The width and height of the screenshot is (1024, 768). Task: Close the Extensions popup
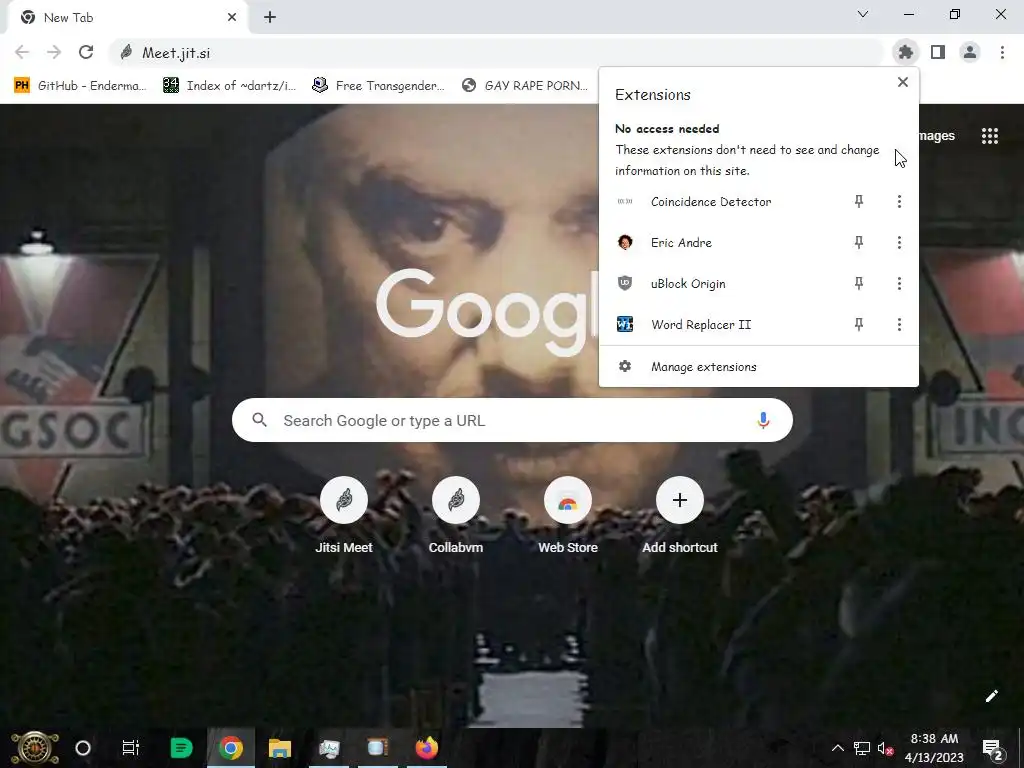click(x=903, y=82)
